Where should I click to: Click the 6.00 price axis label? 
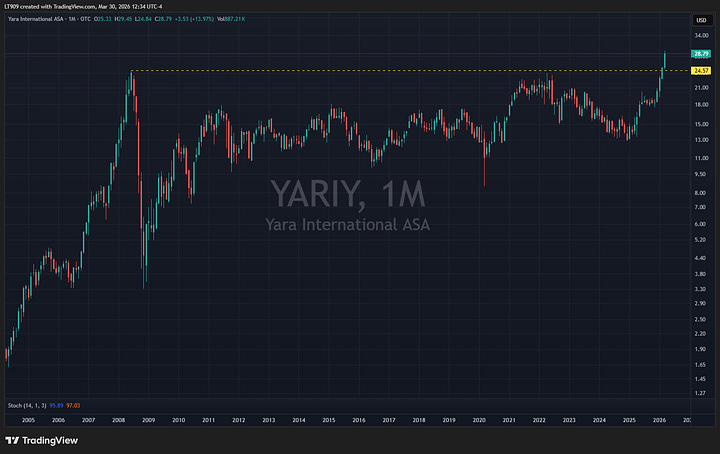coord(700,224)
